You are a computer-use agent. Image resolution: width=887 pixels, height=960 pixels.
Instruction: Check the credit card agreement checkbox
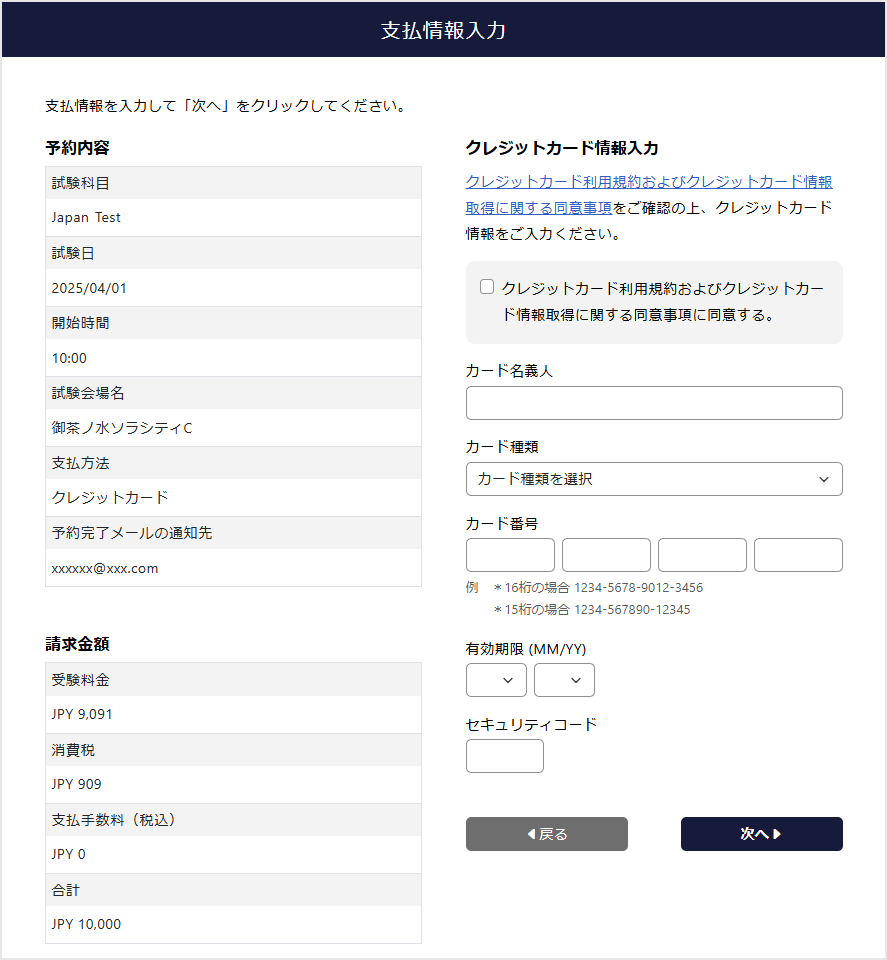[487, 286]
